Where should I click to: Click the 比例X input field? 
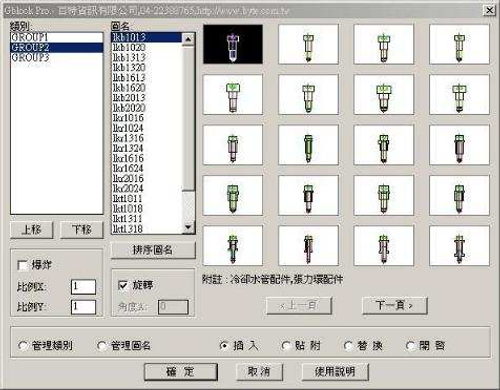pos(83,287)
